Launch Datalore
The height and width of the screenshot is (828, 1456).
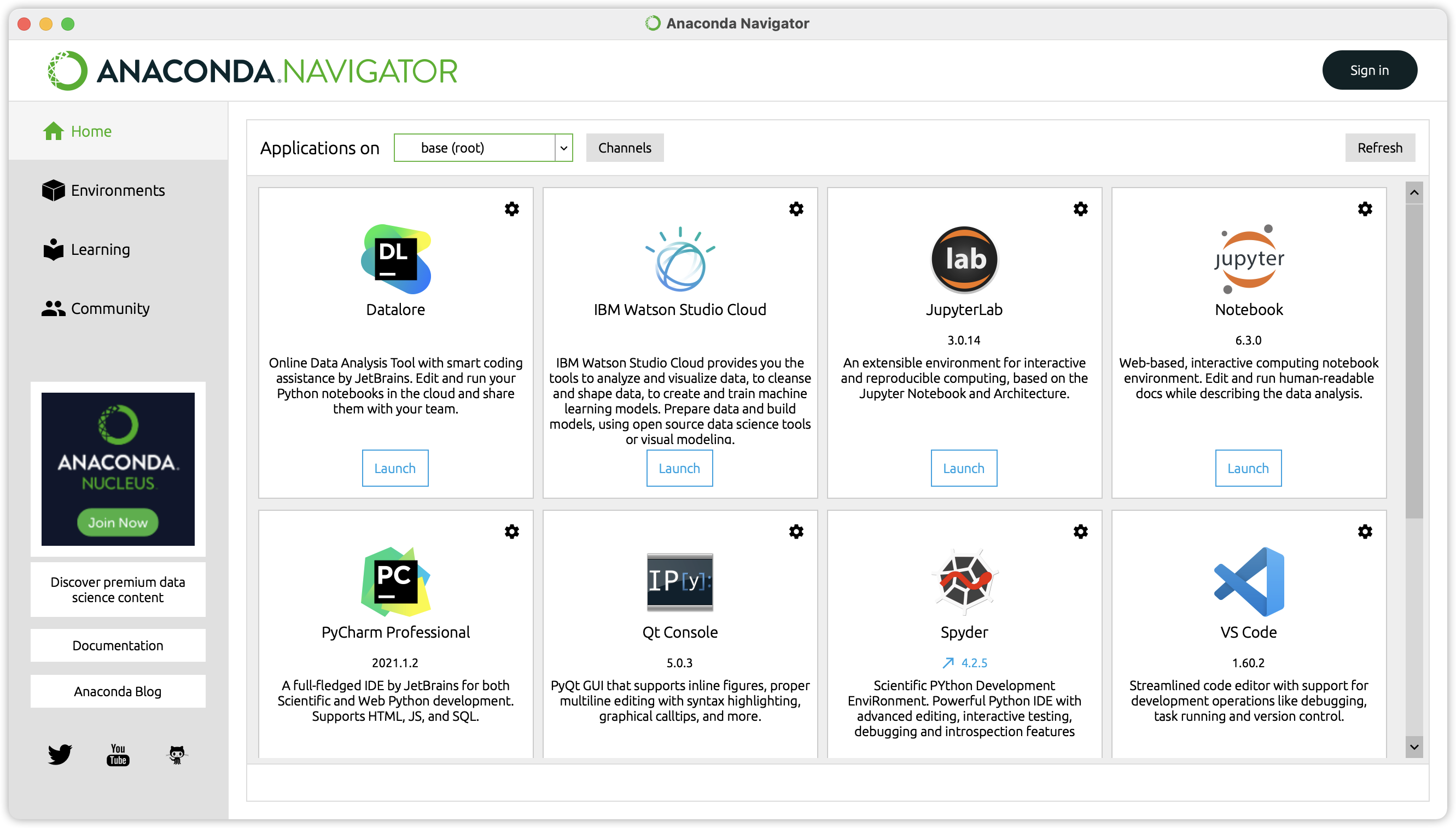click(395, 468)
